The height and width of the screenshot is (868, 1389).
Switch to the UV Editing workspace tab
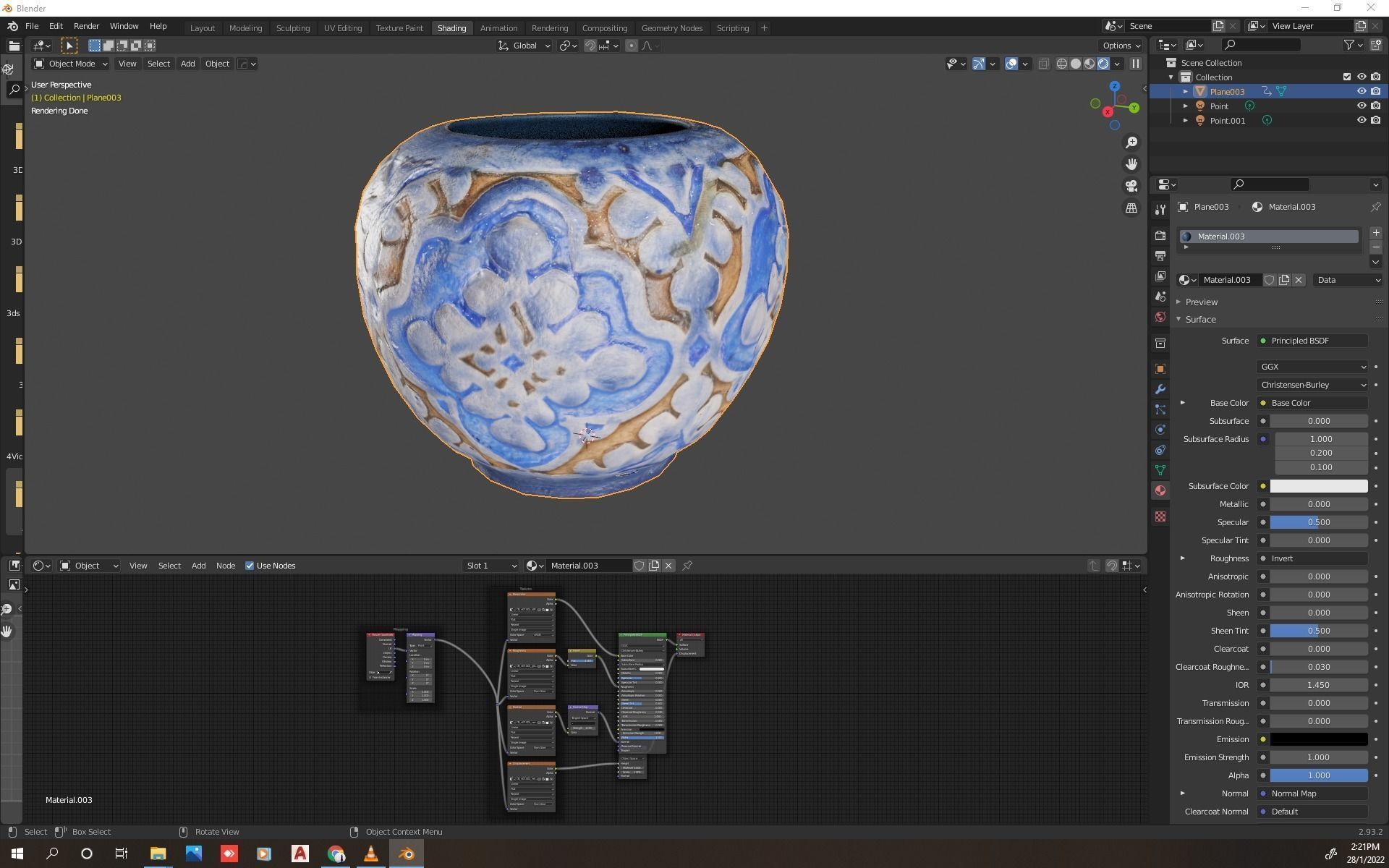tap(342, 28)
